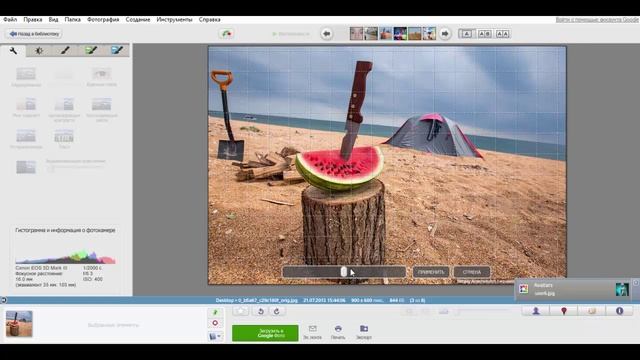Click the fill light tool icon
The width and height of the screenshot is (640, 360).
(26, 167)
